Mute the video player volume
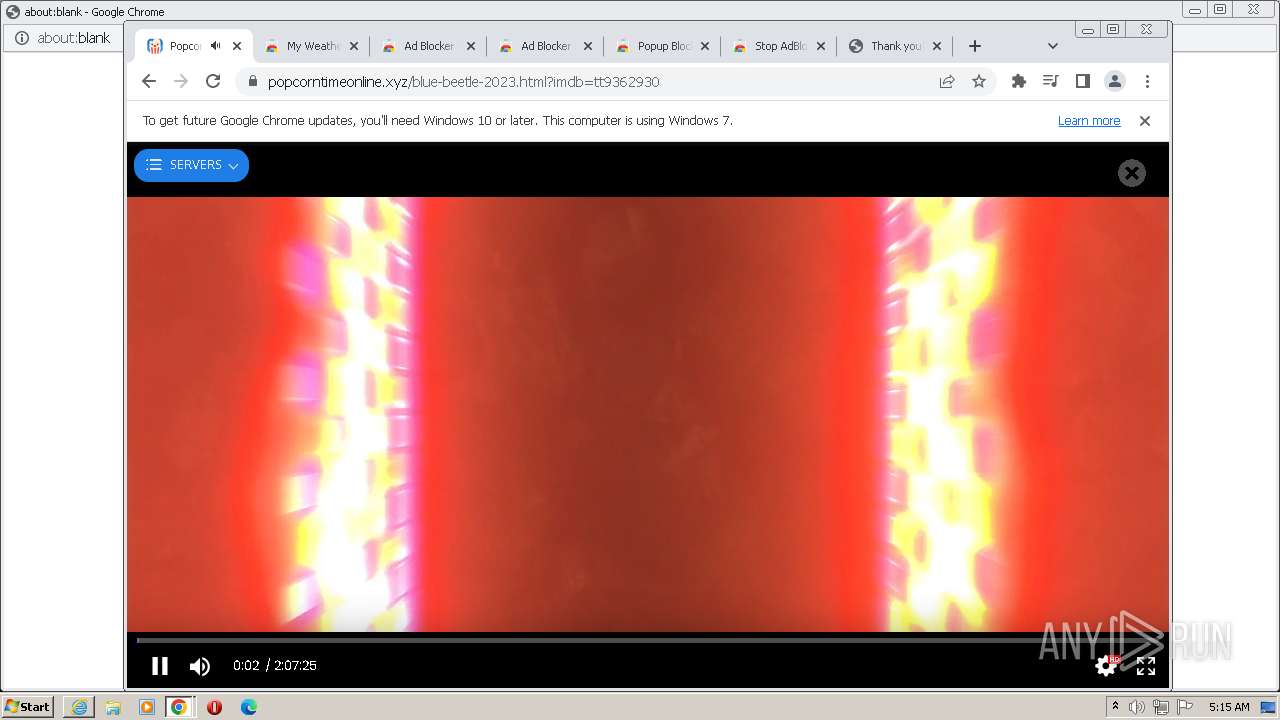This screenshot has width=1280, height=720. (200, 666)
